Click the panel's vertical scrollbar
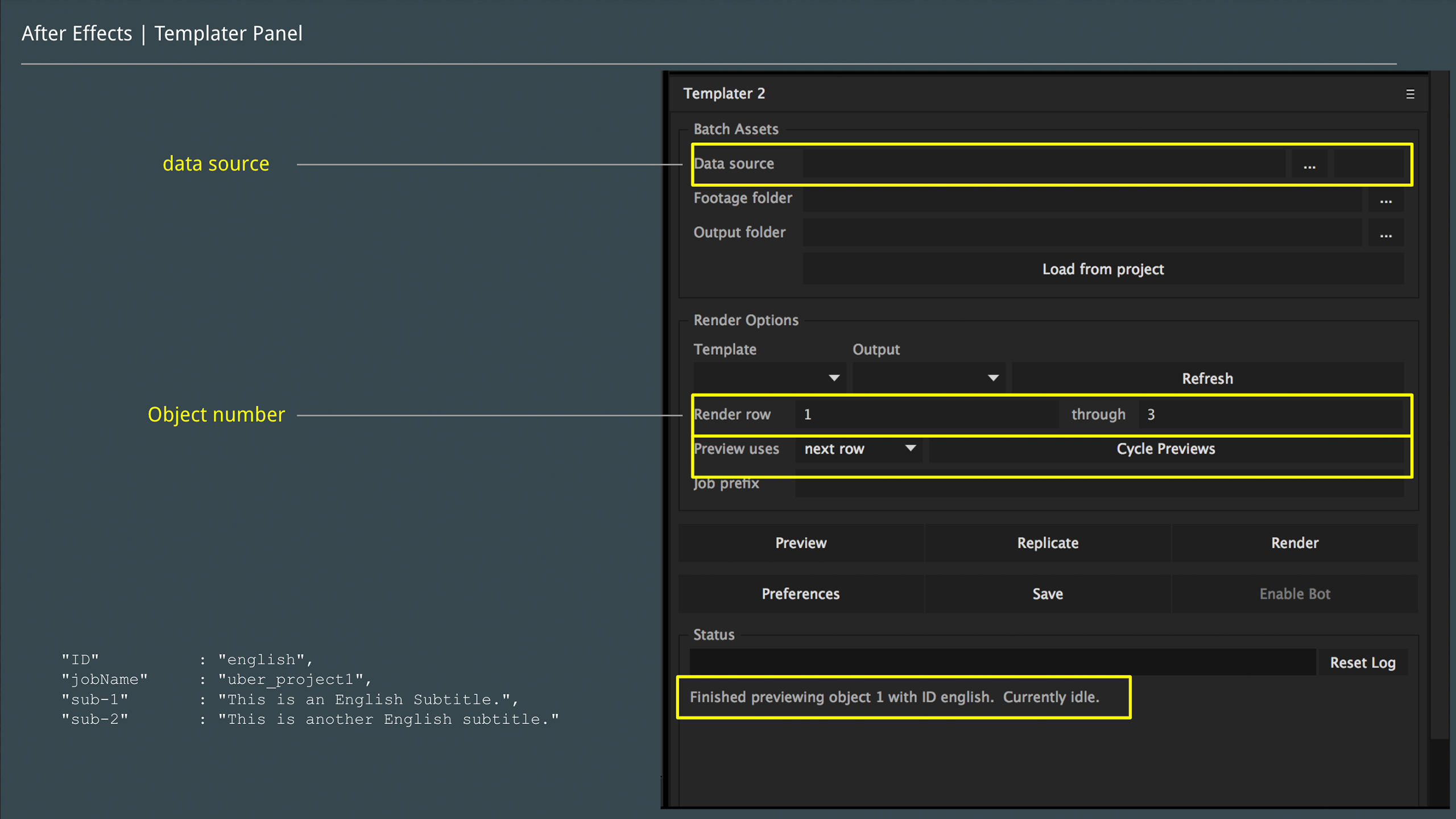 pos(1440,404)
